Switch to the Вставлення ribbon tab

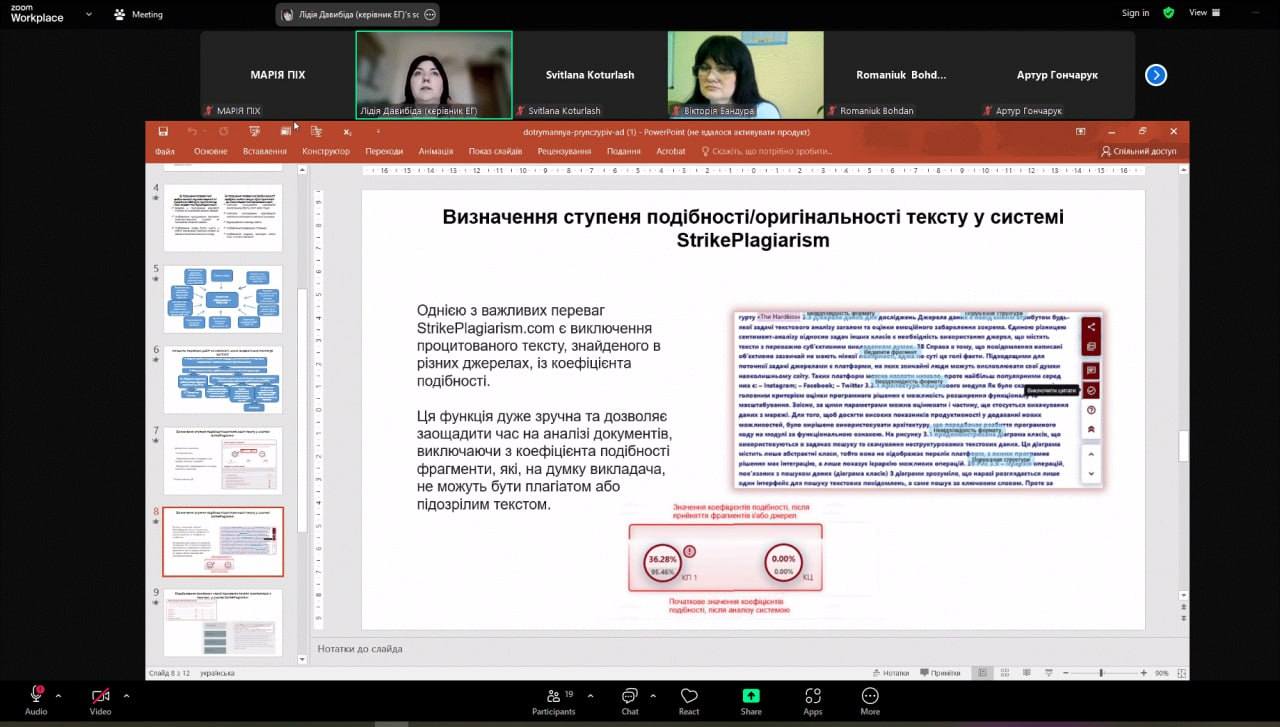[x=266, y=151]
